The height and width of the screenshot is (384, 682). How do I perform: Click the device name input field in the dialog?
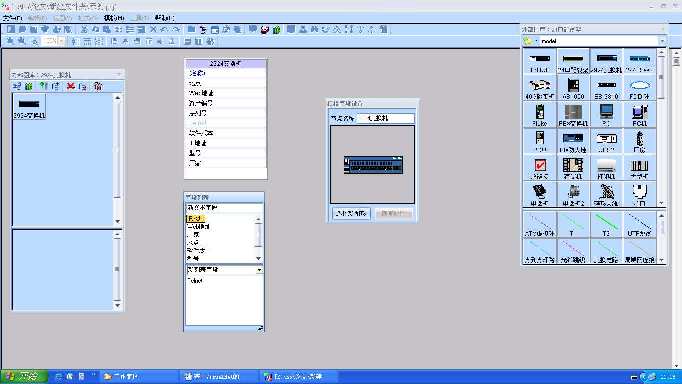click(385, 118)
